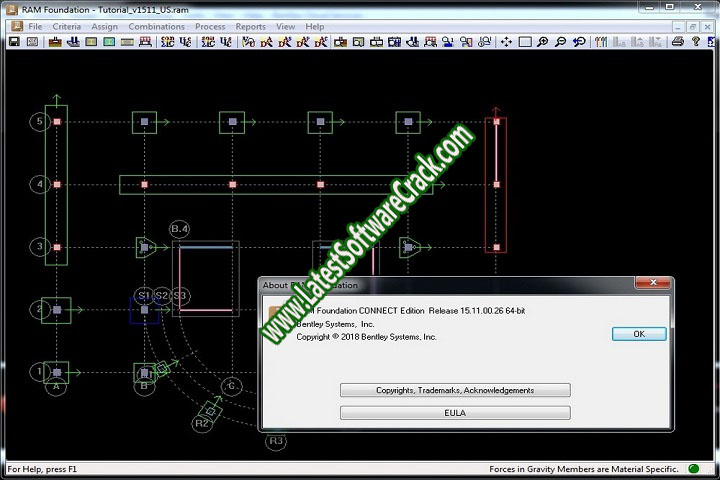The width and height of the screenshot is (720, 480).
Task: Open Copyrights, Trademarks, Acknowledgements
Action: [x=455, y=390]
